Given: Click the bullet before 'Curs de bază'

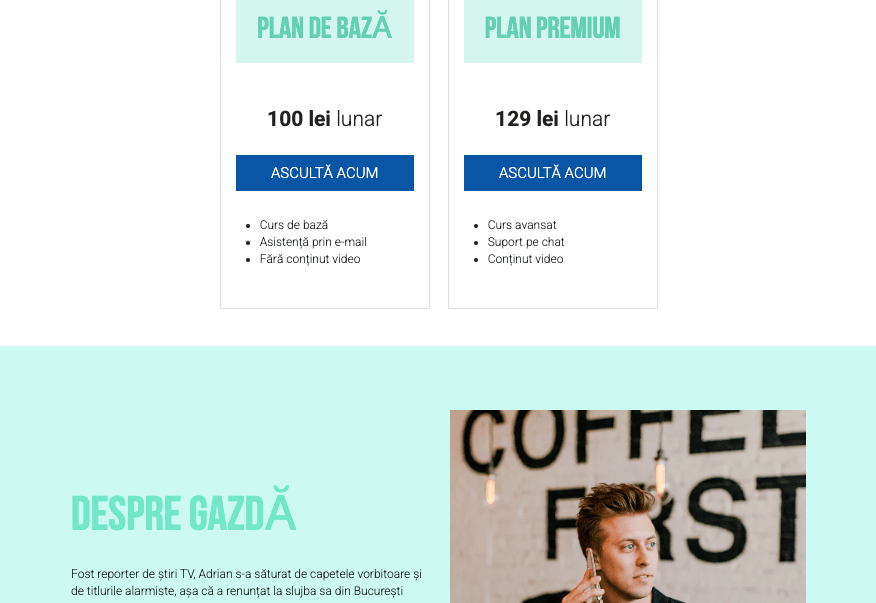Looking at the screenshot, I should tap(247, 226).
